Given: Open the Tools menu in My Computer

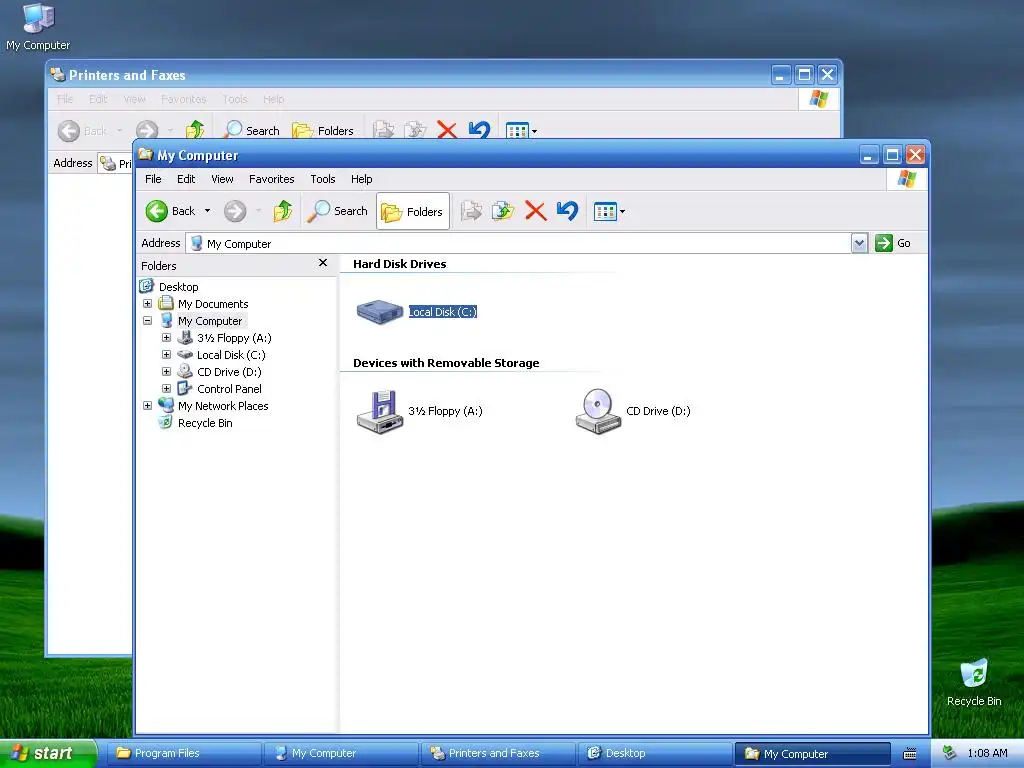Looking at the screenshot, I should click(x=323, y=179).
